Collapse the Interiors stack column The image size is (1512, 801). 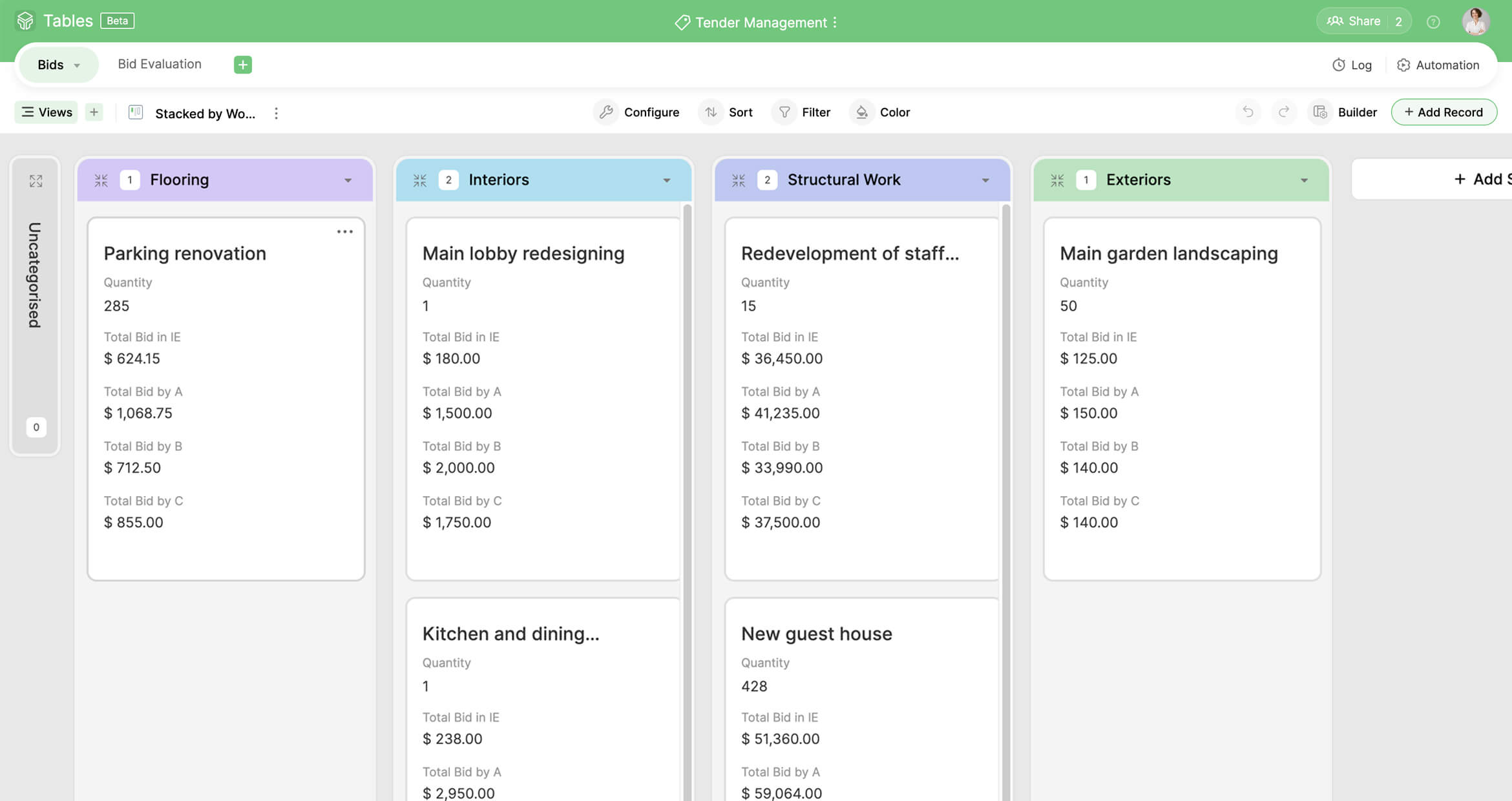pos(420,180)
